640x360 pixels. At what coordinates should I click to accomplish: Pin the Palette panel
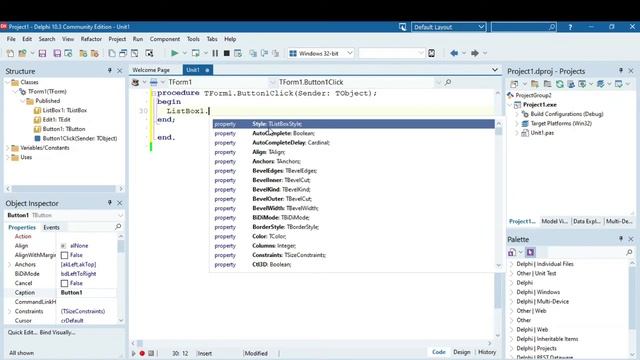click(621, 239)
